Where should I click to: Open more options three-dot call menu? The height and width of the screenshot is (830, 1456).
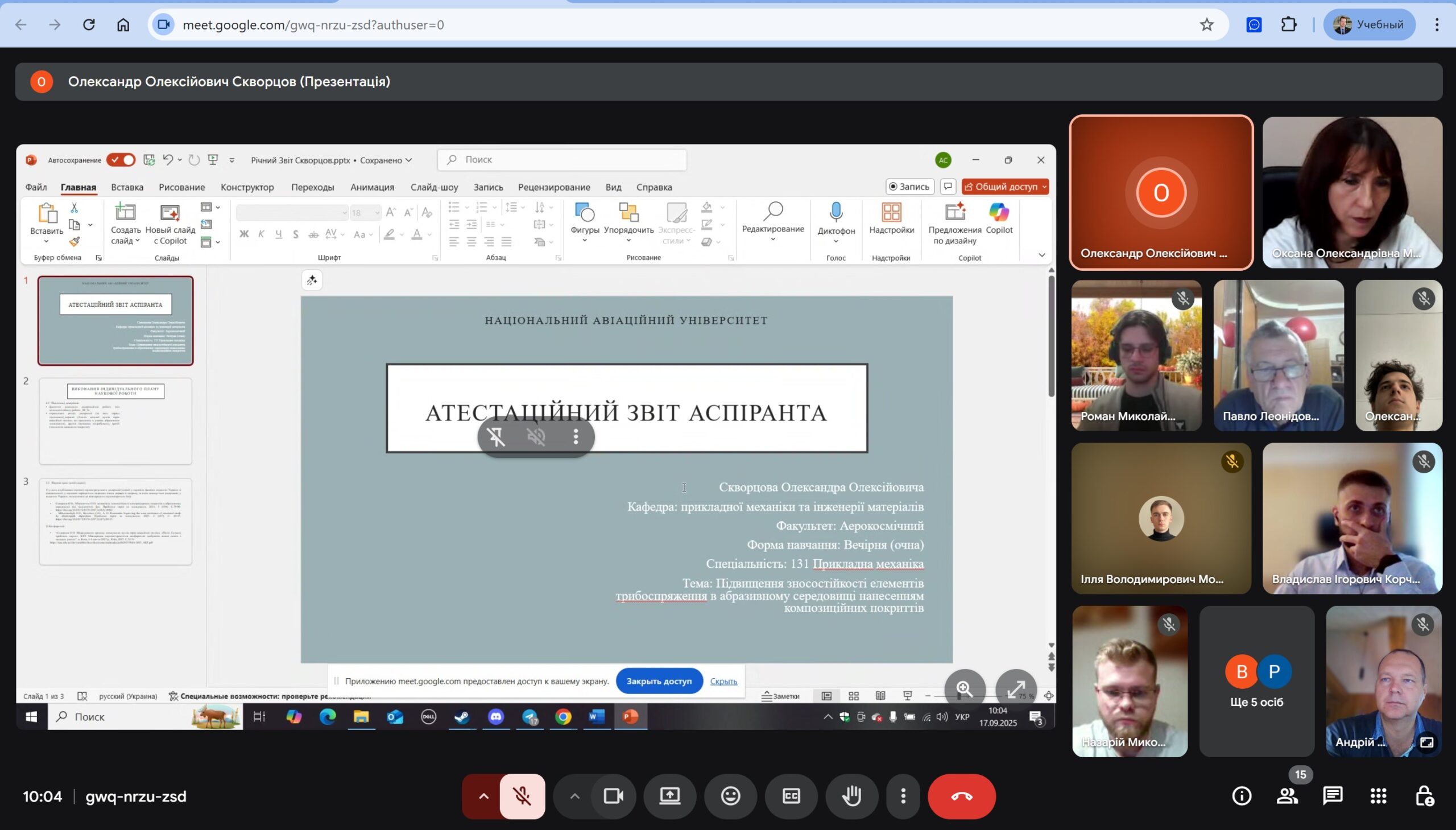(x=903, y=796)
